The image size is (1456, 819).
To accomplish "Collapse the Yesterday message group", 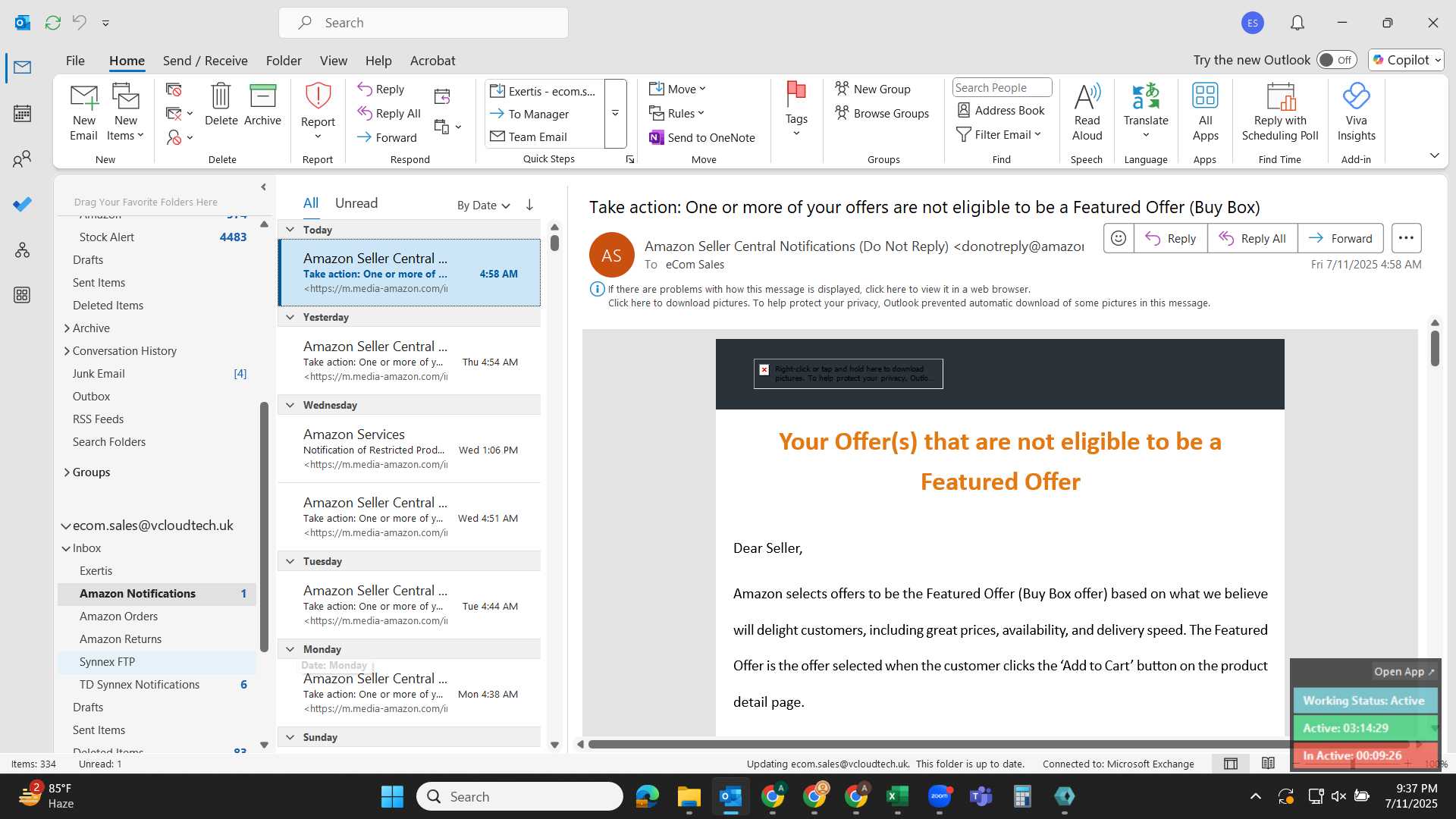I will pos(290,317).
